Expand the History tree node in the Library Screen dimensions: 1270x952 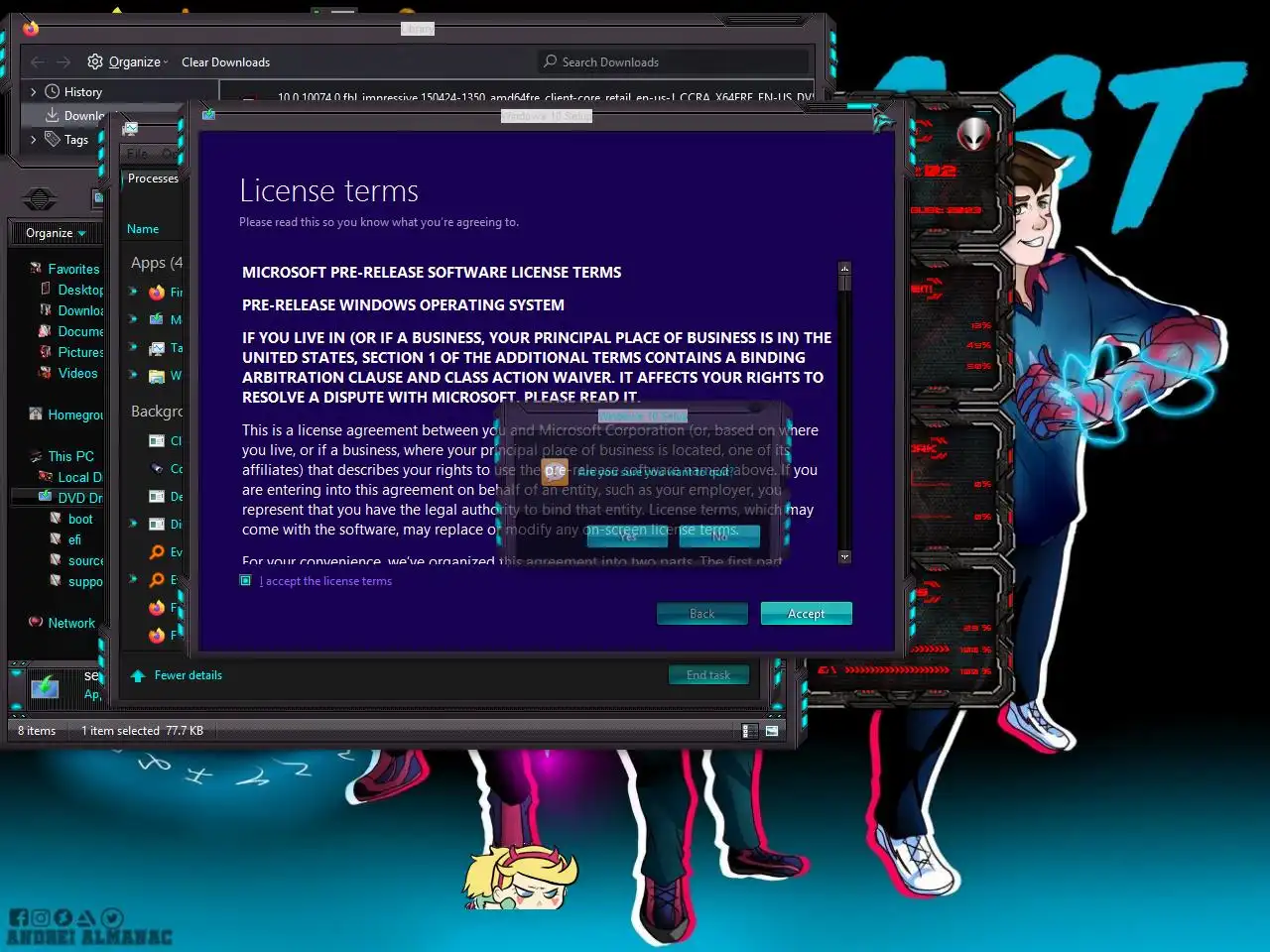point(34,91)
